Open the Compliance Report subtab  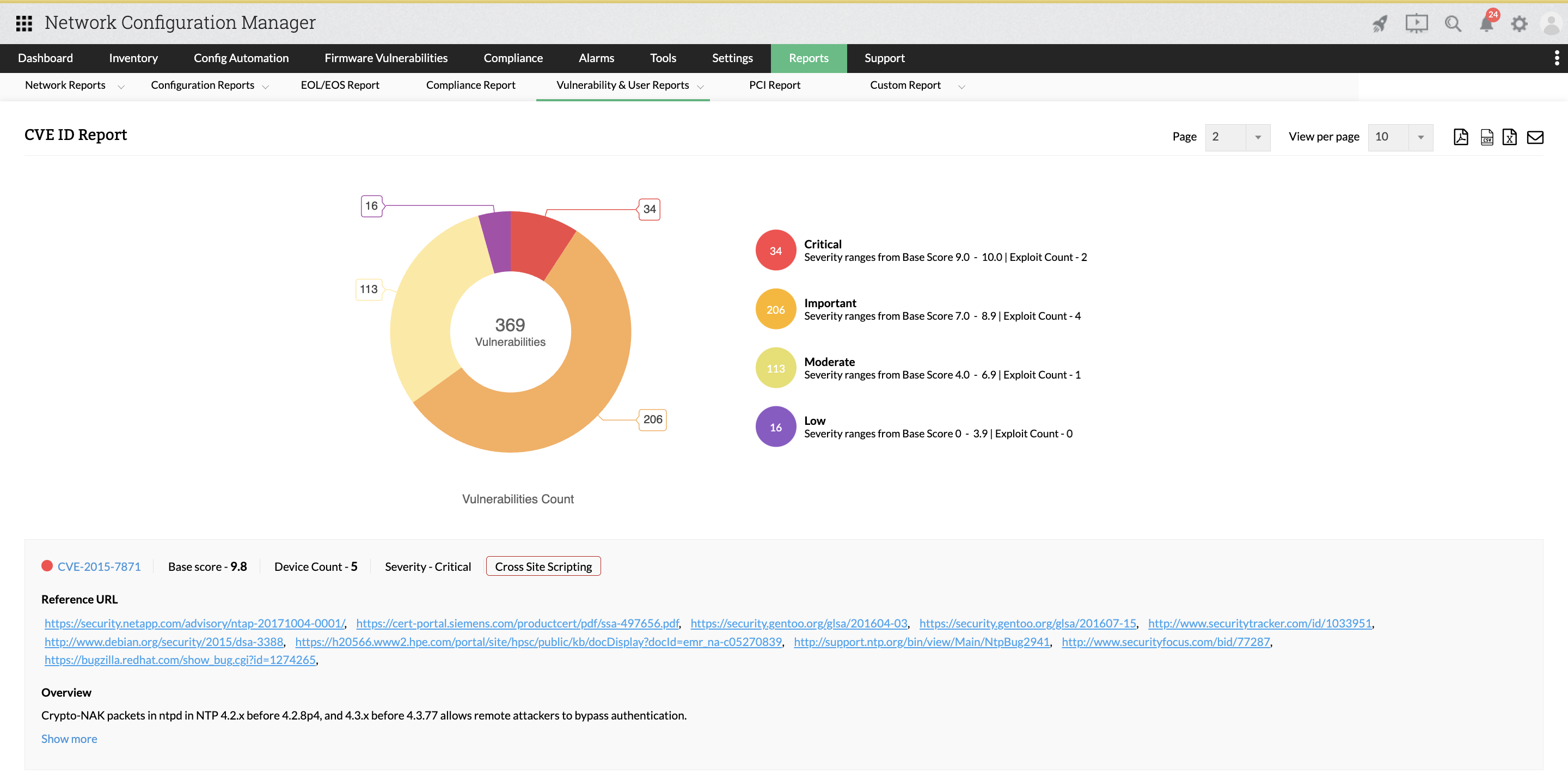tap(470, 86)
